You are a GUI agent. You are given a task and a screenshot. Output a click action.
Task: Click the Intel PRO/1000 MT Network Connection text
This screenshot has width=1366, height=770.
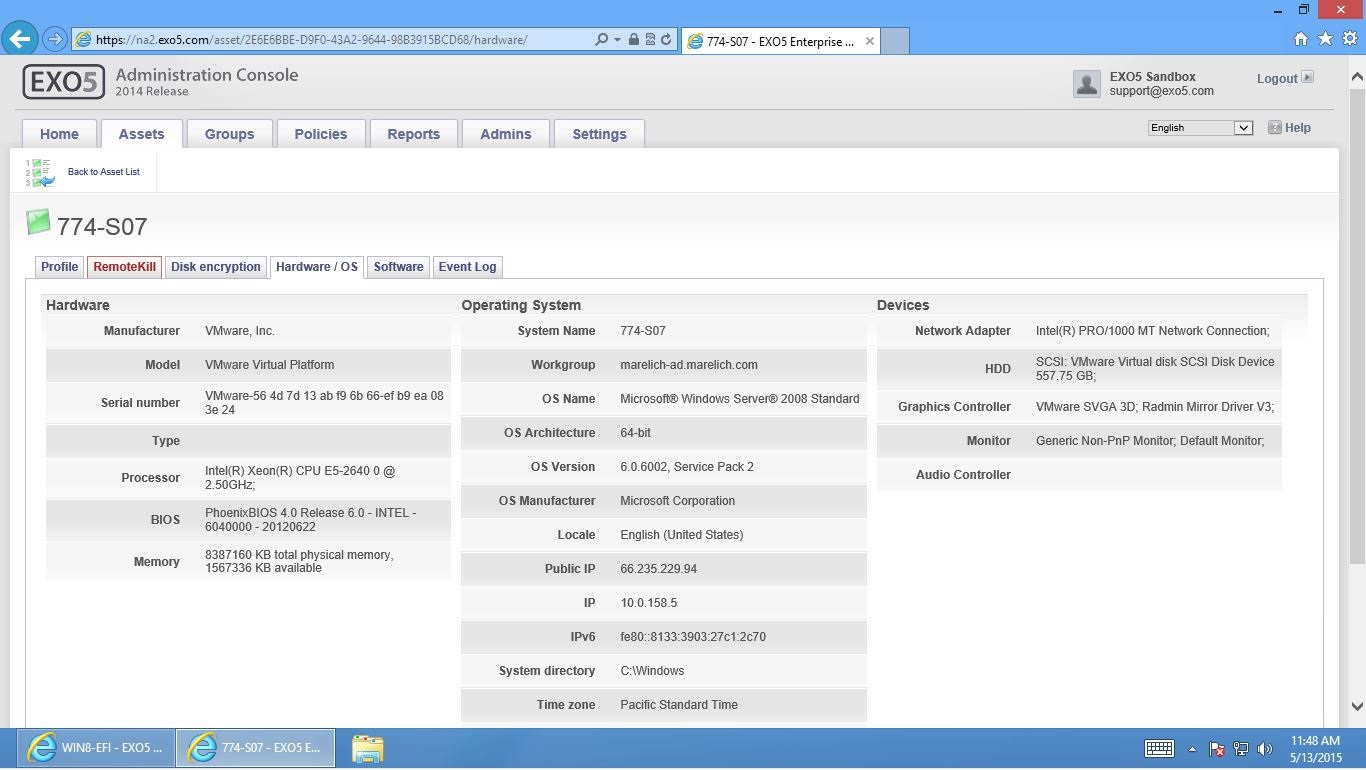point(1153,331)
